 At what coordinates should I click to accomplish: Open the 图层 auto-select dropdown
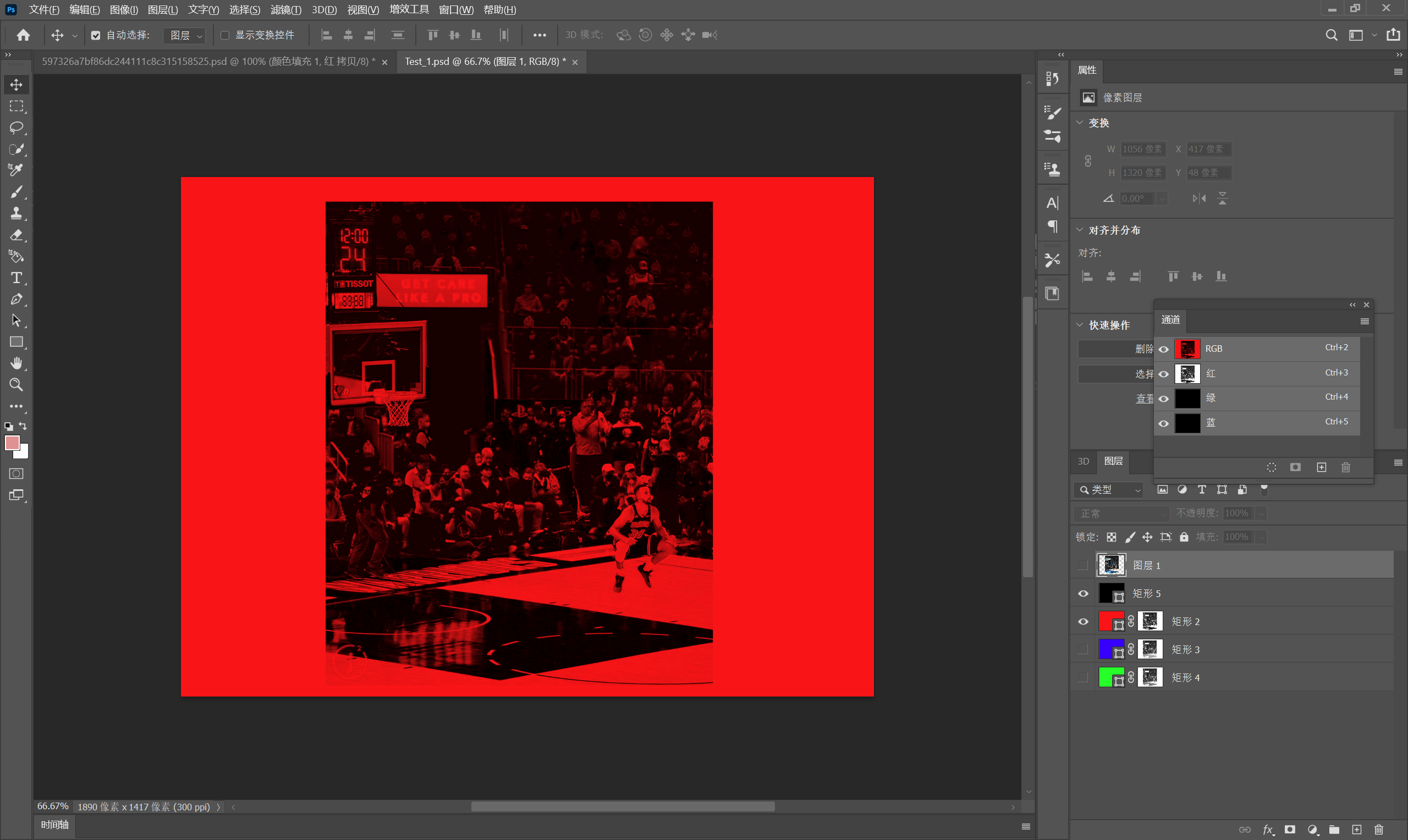point(184,35)
